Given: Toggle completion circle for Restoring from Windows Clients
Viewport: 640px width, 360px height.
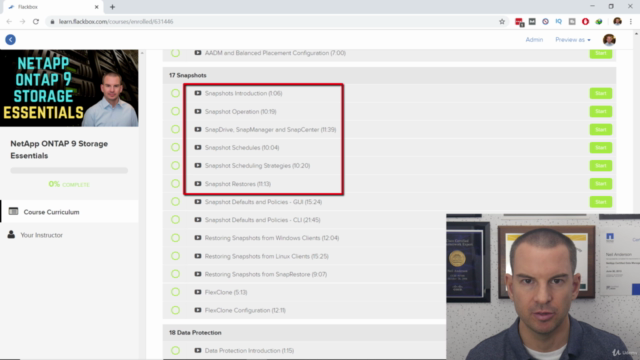Looking at the screenshot, I should (176, 238).
